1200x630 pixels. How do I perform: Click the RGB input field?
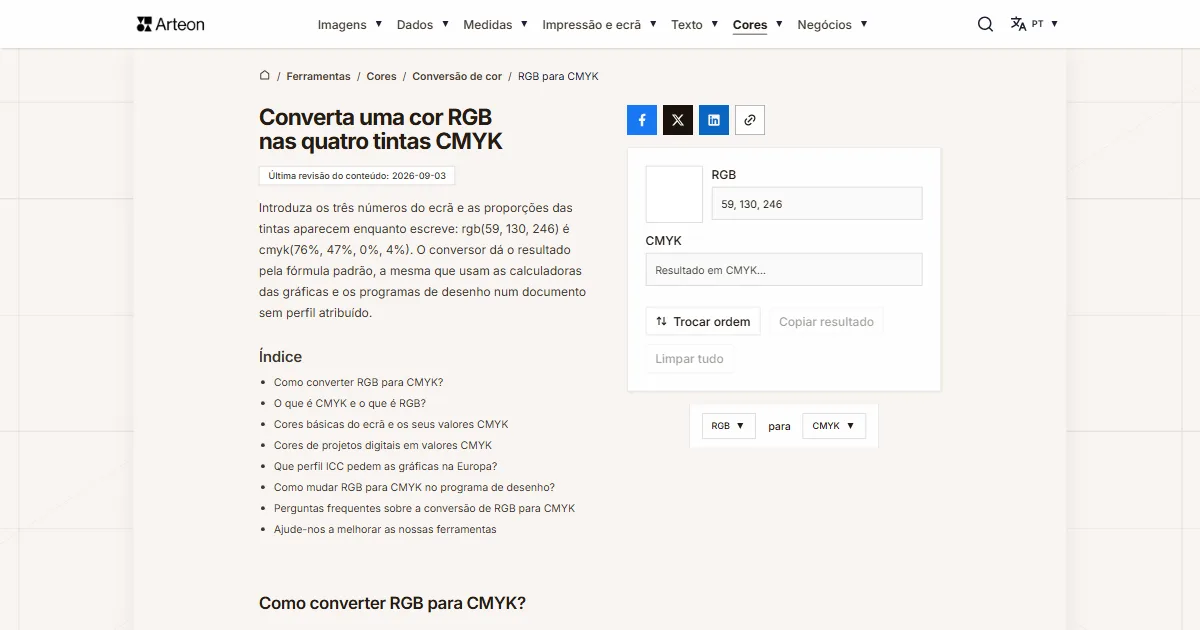tap(817, 204)
